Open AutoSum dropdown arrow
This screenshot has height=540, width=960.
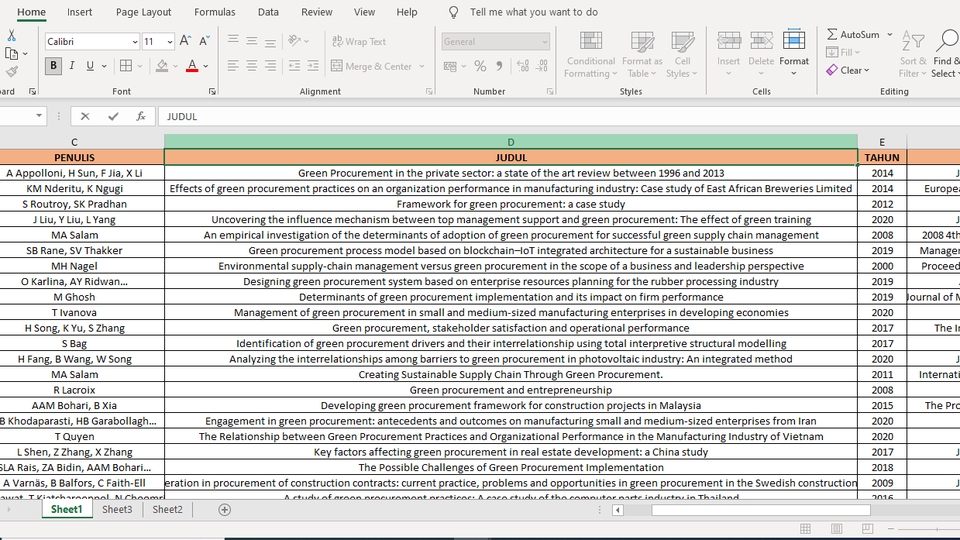[x=890, y=34]
